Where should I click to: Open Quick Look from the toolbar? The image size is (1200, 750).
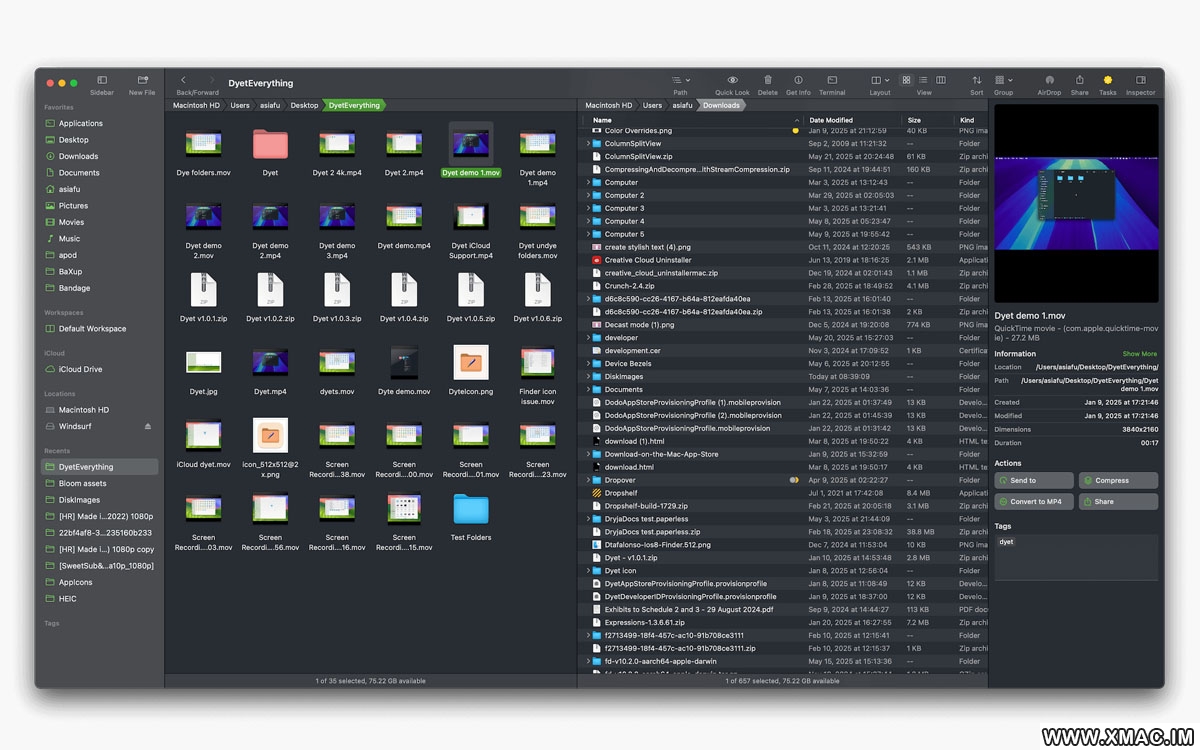[x=732, y=80]
